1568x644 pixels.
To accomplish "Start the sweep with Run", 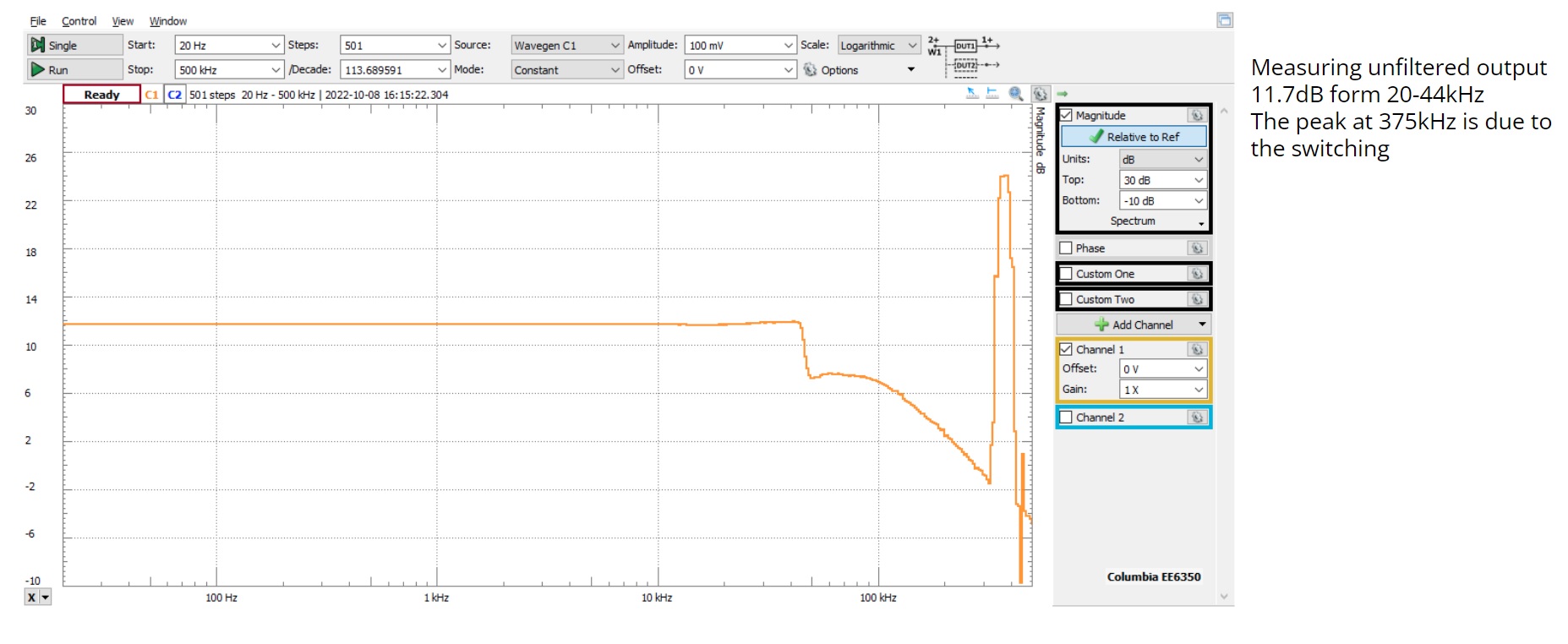I will click(x=74, y=69).
